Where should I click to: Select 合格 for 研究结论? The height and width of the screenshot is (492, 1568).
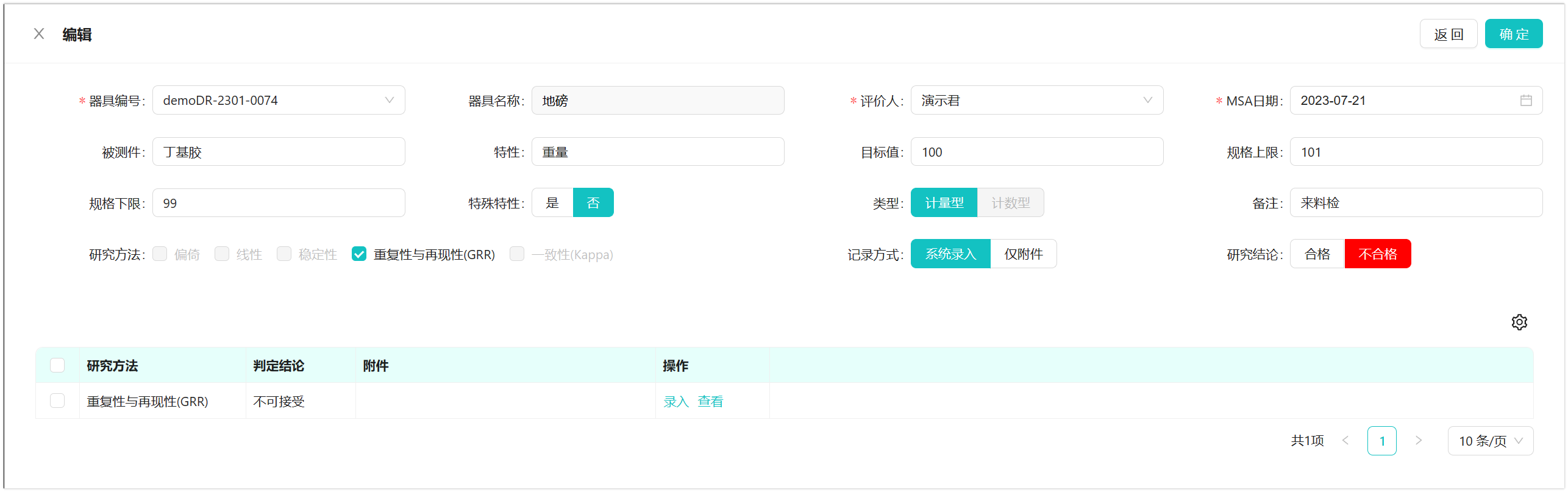tap(1317, 254)
